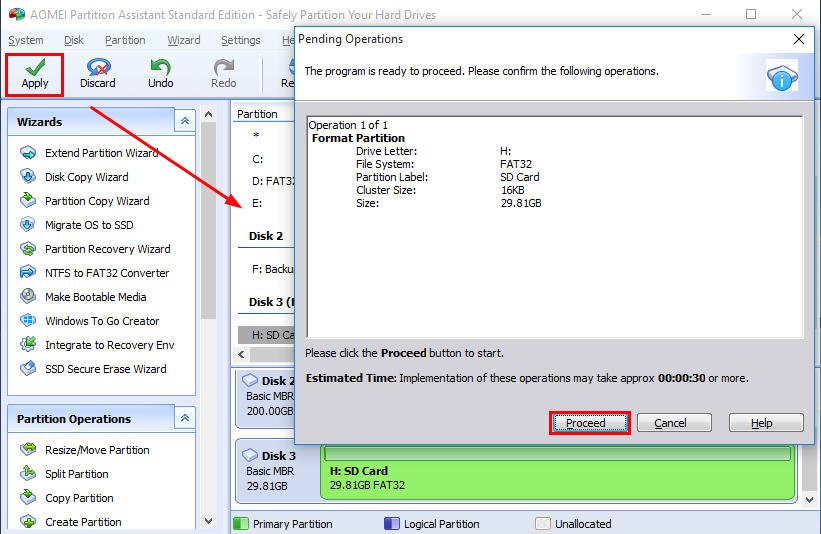Open the Extend Partition Wizard
The height and width of the screenshot is (534, 821).
[102, 153]
